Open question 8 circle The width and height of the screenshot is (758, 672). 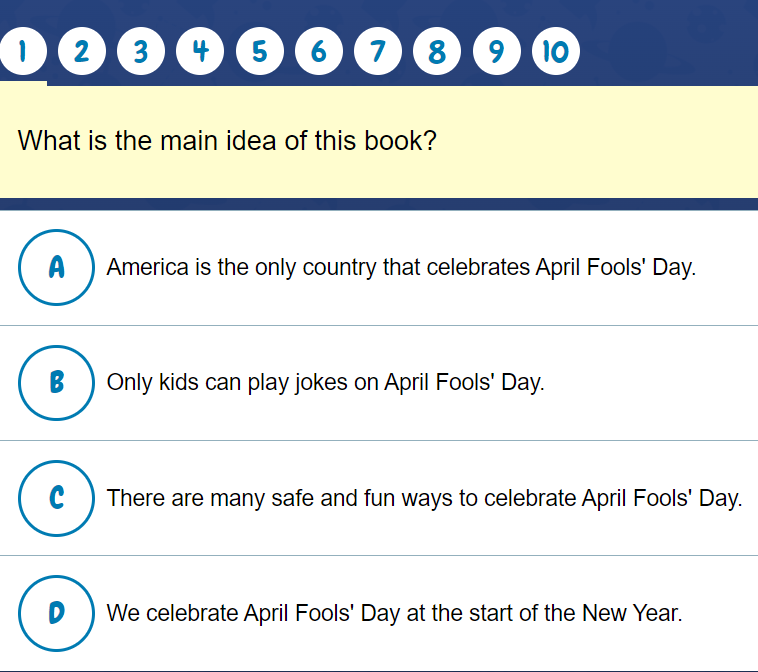tap(437, 51)
